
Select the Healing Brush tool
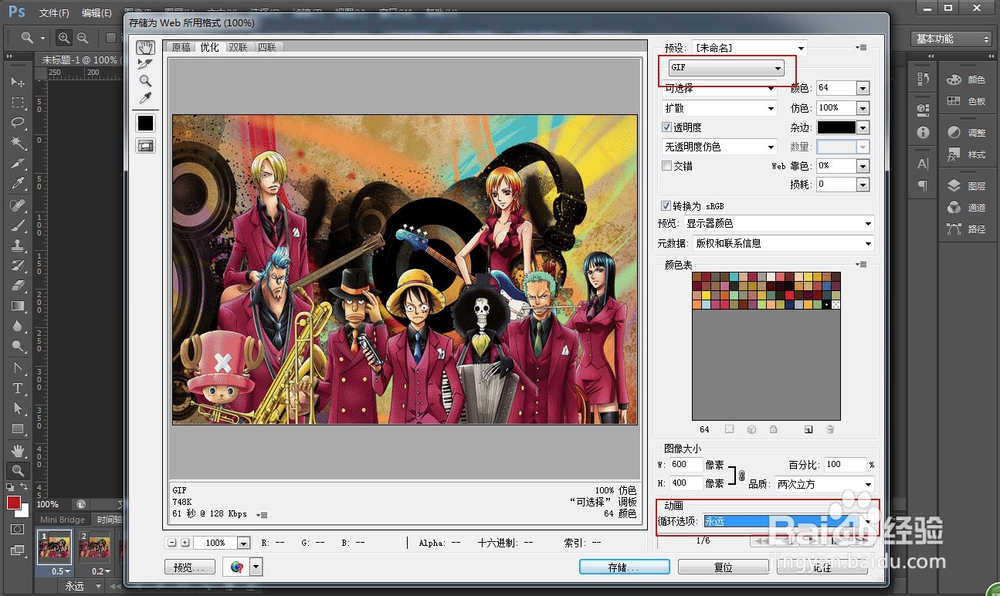[18, 205]
